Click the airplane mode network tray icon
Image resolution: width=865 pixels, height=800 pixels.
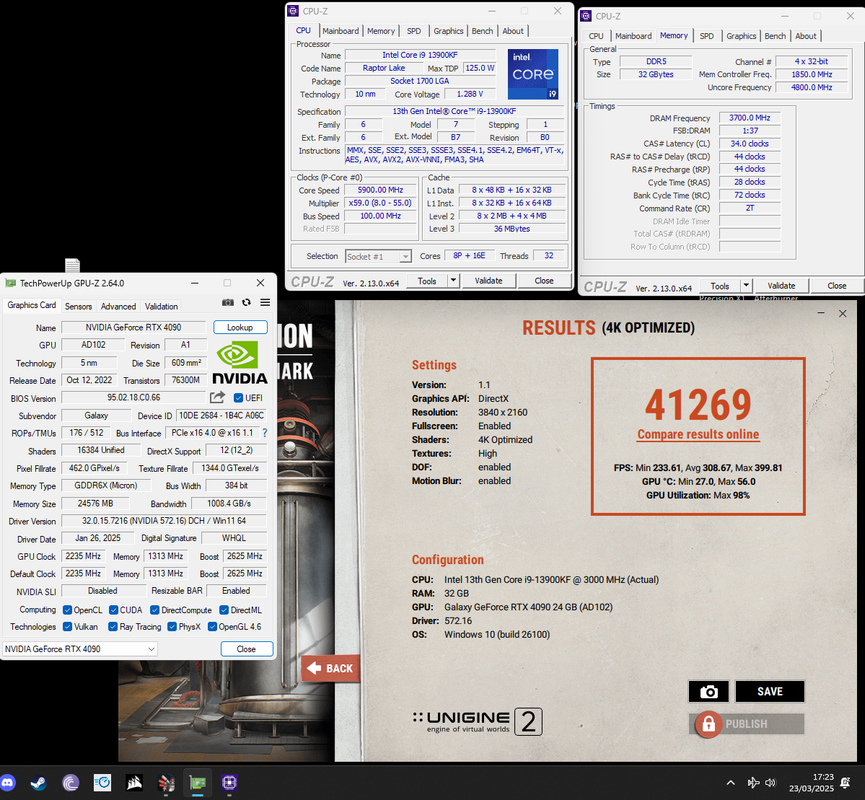(752, 782)
